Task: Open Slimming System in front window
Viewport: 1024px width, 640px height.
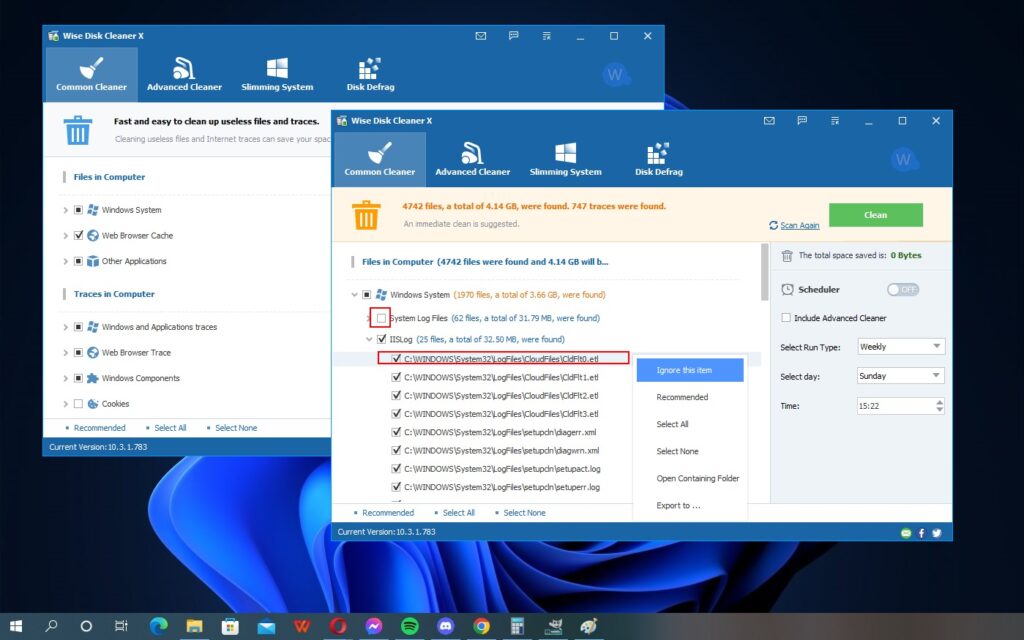Action: click(565, 159)
